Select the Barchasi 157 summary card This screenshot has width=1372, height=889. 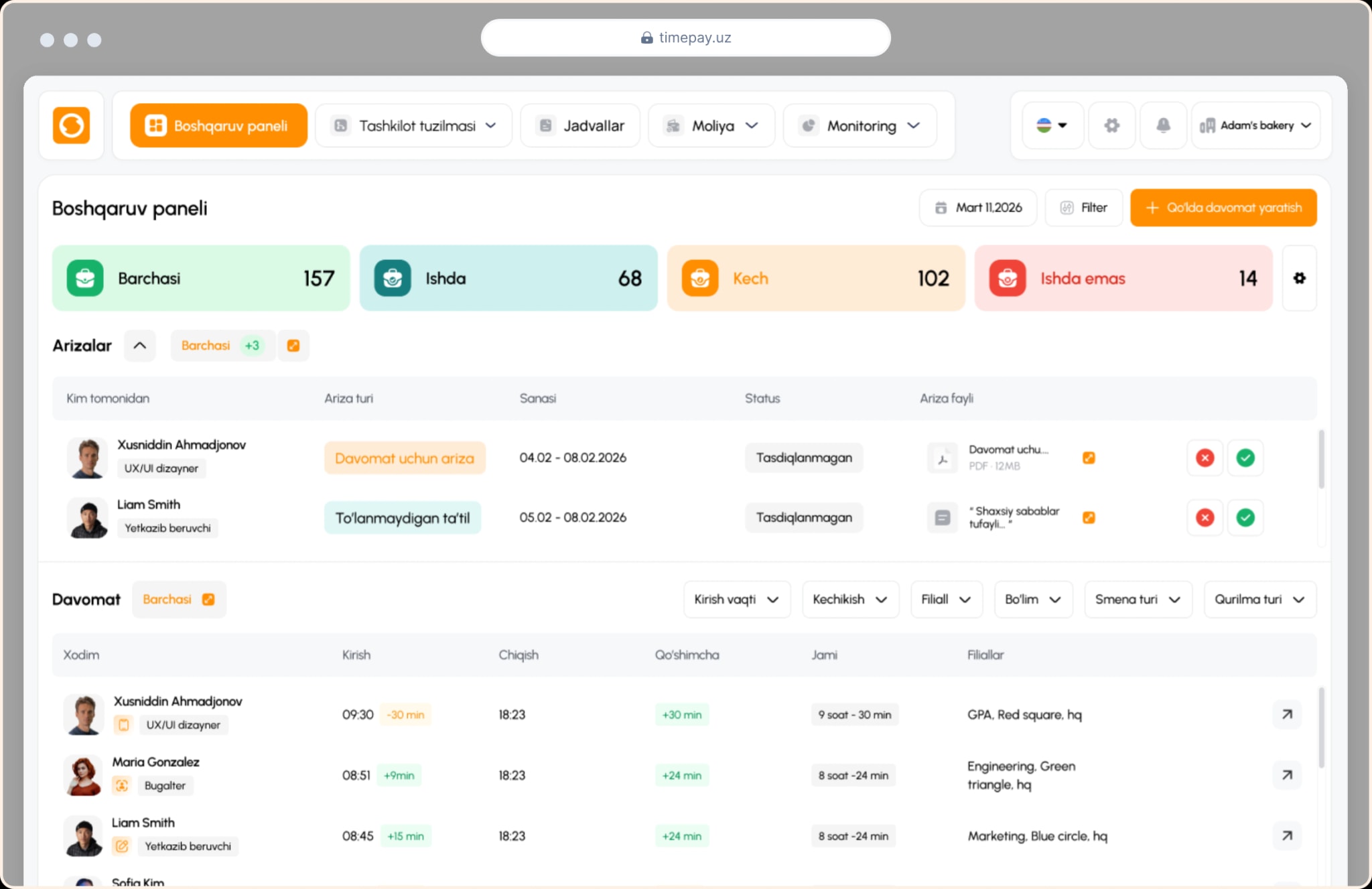tap(201, 278)
